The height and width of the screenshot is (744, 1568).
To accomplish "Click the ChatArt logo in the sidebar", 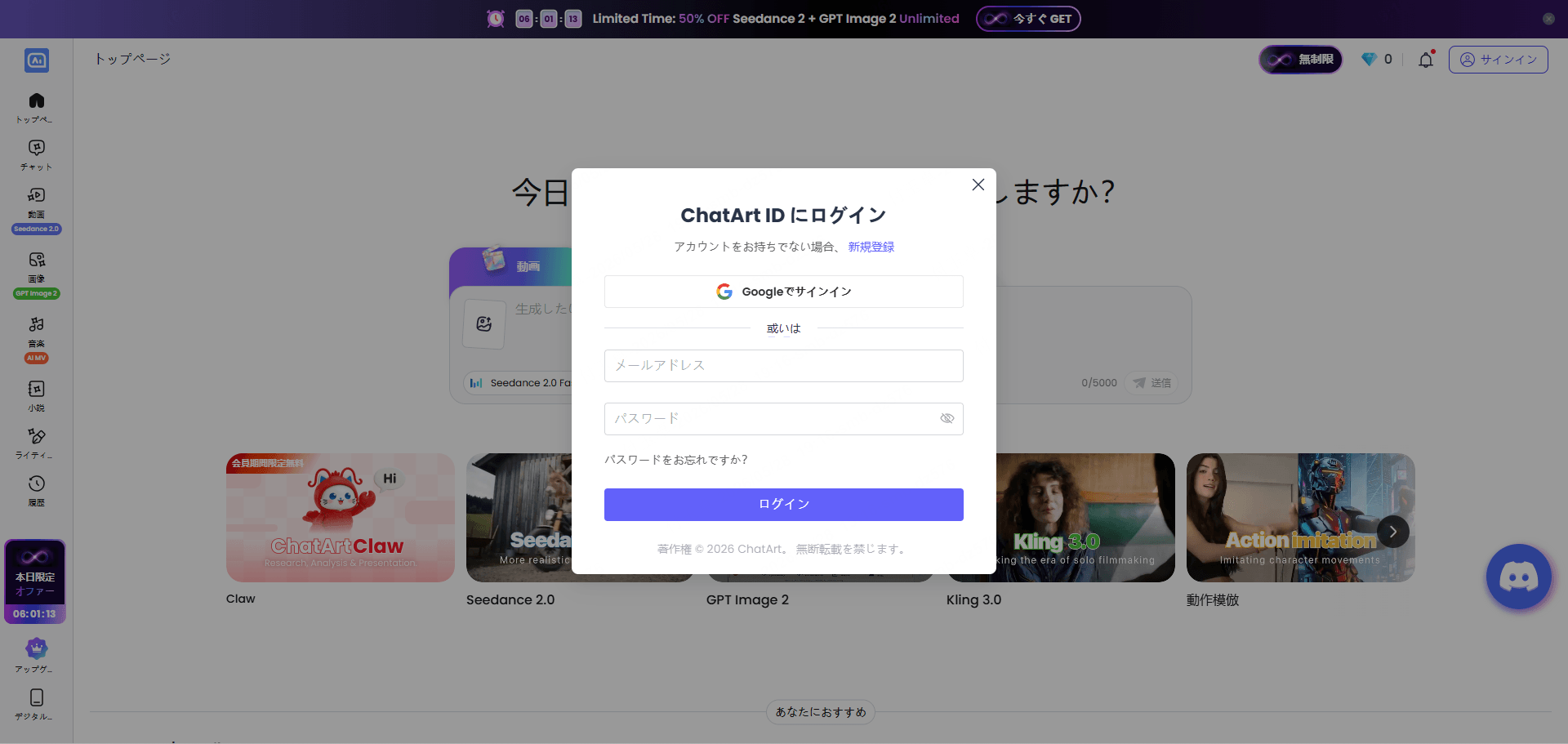I will pos(37,60).
